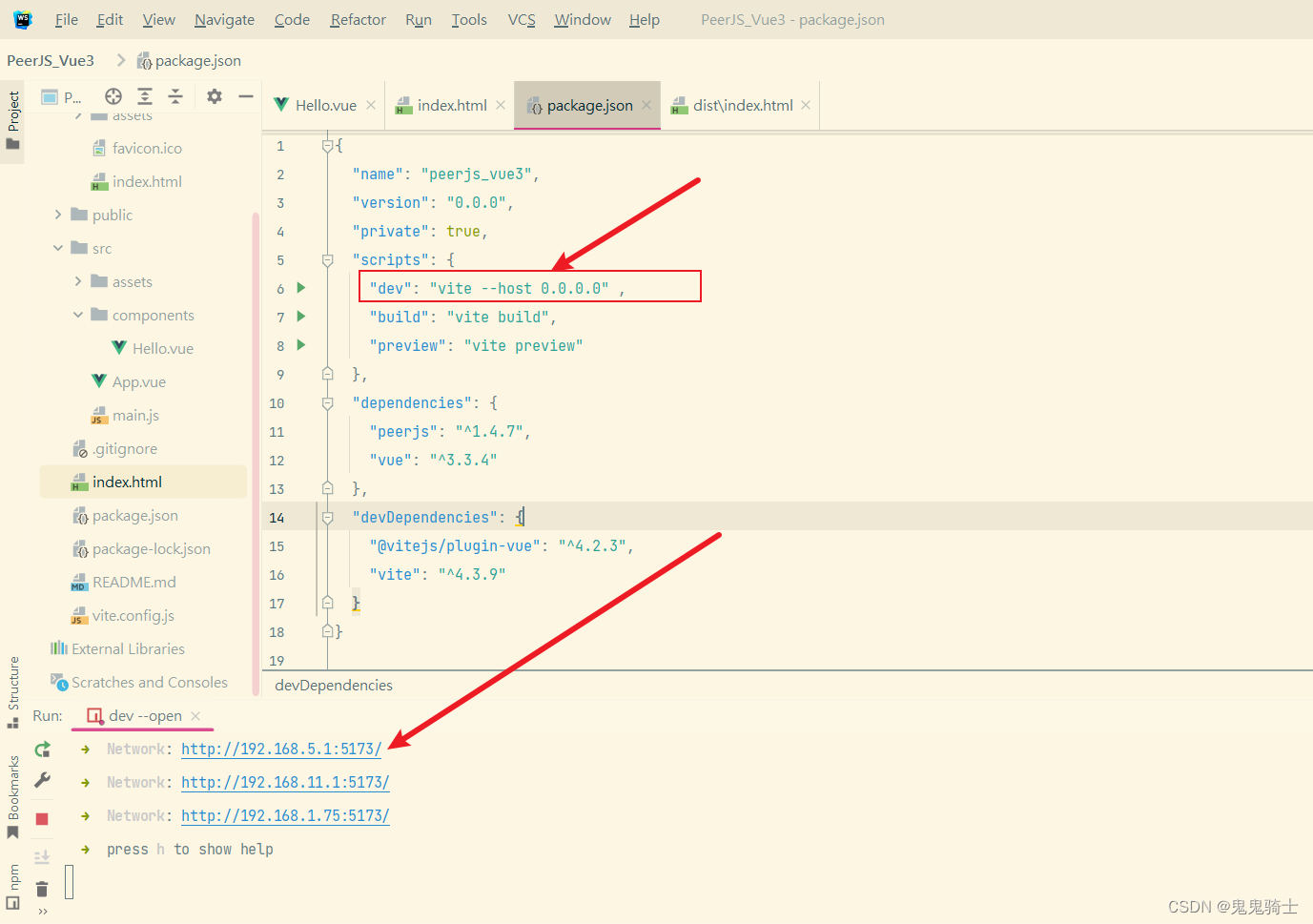Viewport: 1313px width, 924px height.
Task: Open the 192.168.5.1:5173 network link
Action: click(281, 749)
